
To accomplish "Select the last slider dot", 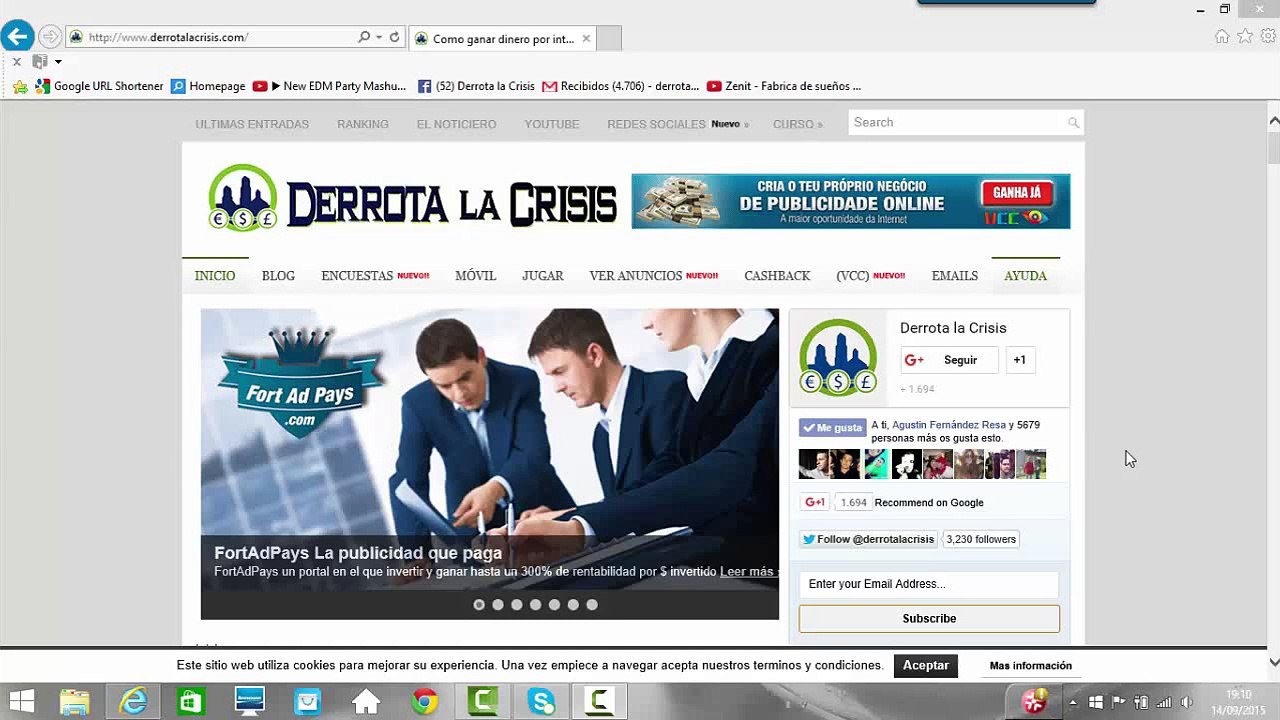I will 592,604.
